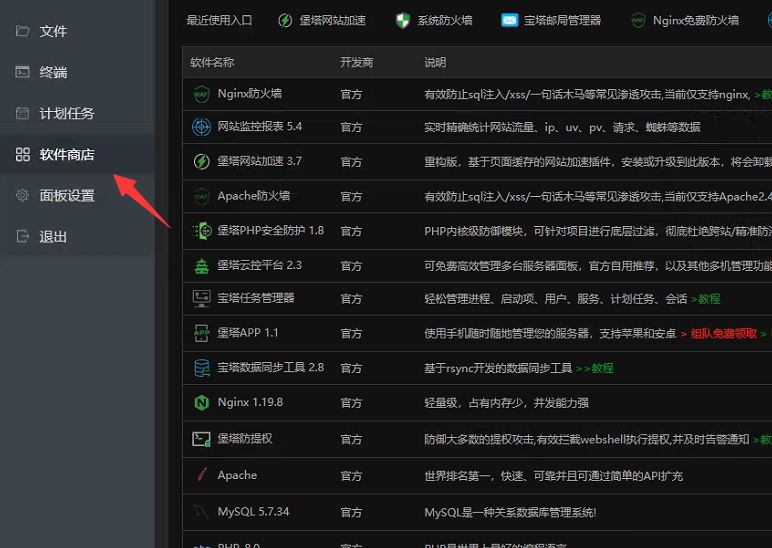
Task: Click the 终端 terminal icon in sidebar
Action: (x=23, y=72)
